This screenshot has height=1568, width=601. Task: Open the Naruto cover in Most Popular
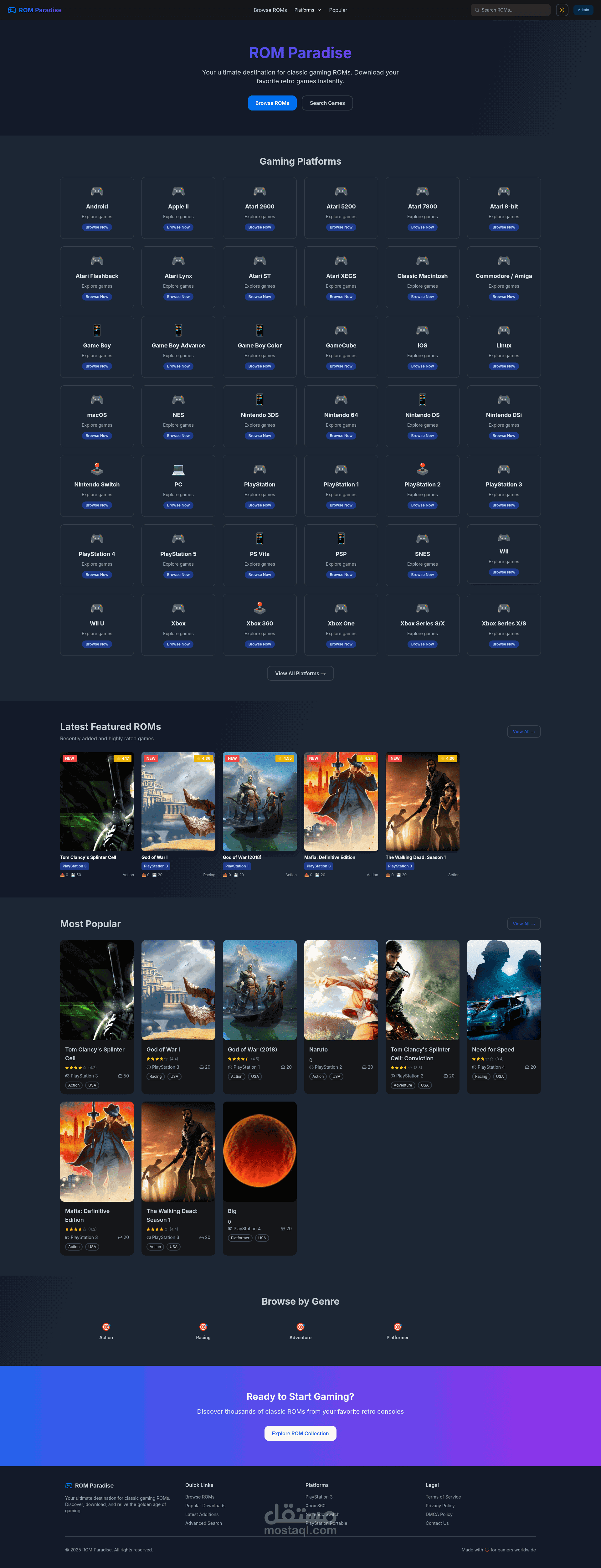[341, 990]
